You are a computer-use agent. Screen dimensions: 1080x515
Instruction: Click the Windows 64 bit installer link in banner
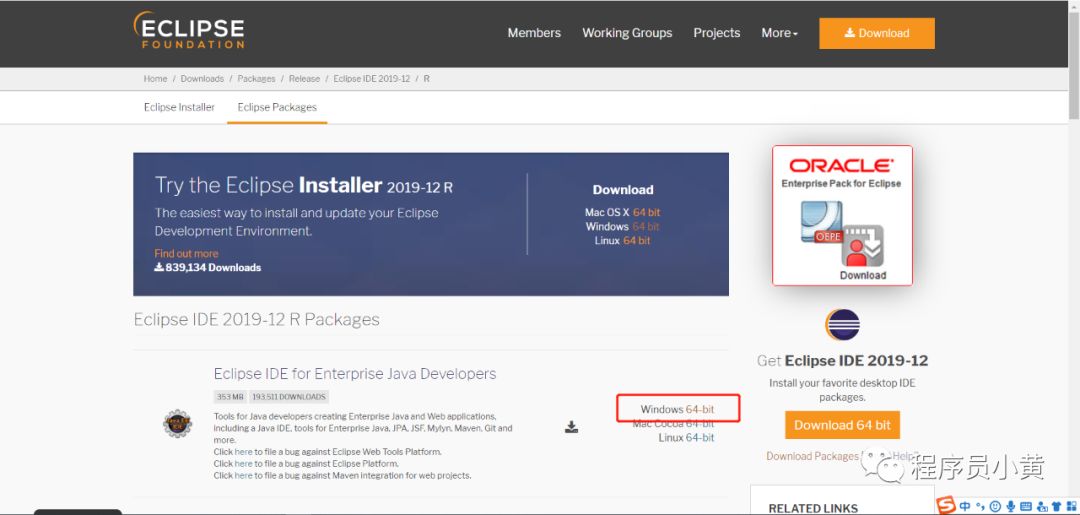click(645, 227)
